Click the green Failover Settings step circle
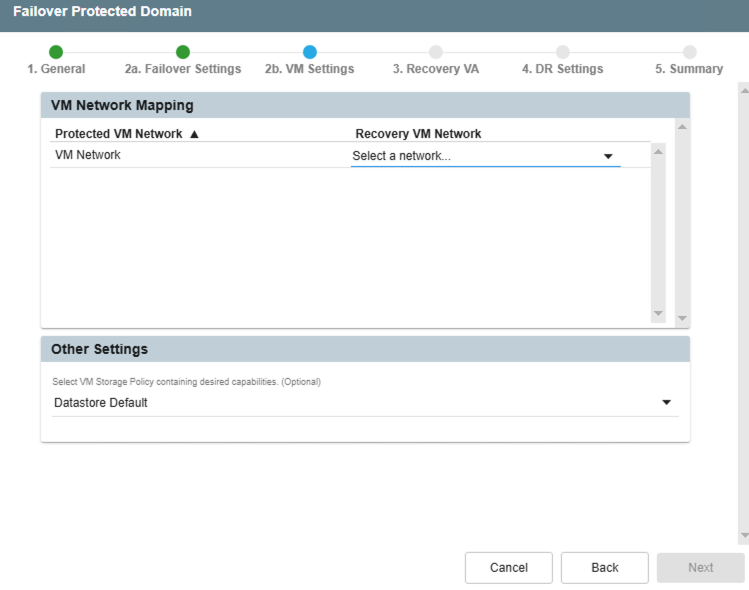 point(183,52)
